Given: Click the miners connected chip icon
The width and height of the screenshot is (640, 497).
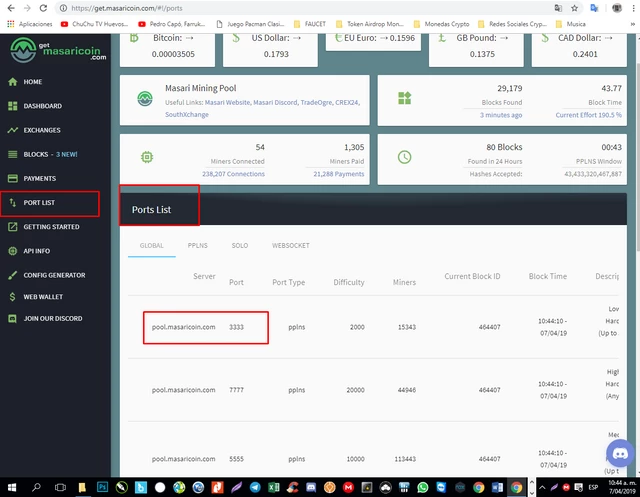Looking at the screenshot, I should 147,157.
